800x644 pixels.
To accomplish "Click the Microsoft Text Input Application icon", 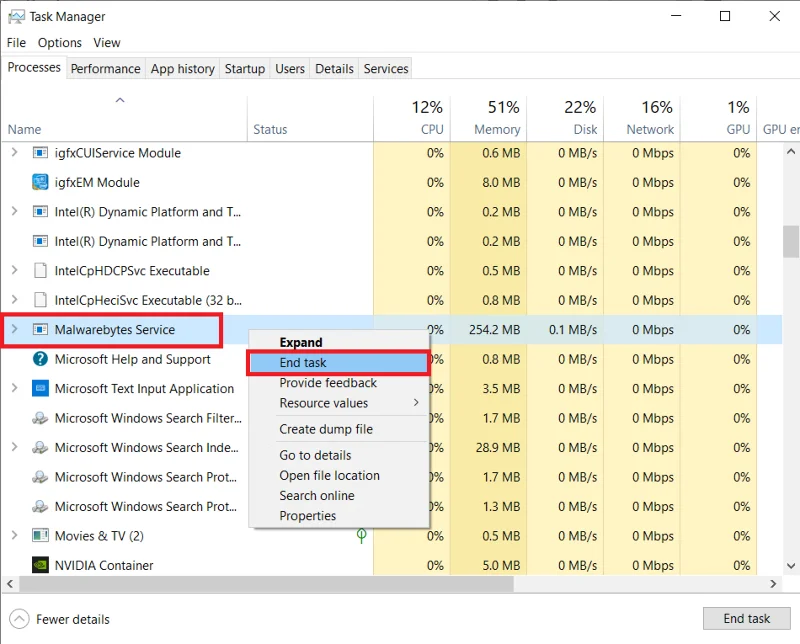I will [40, 388].
